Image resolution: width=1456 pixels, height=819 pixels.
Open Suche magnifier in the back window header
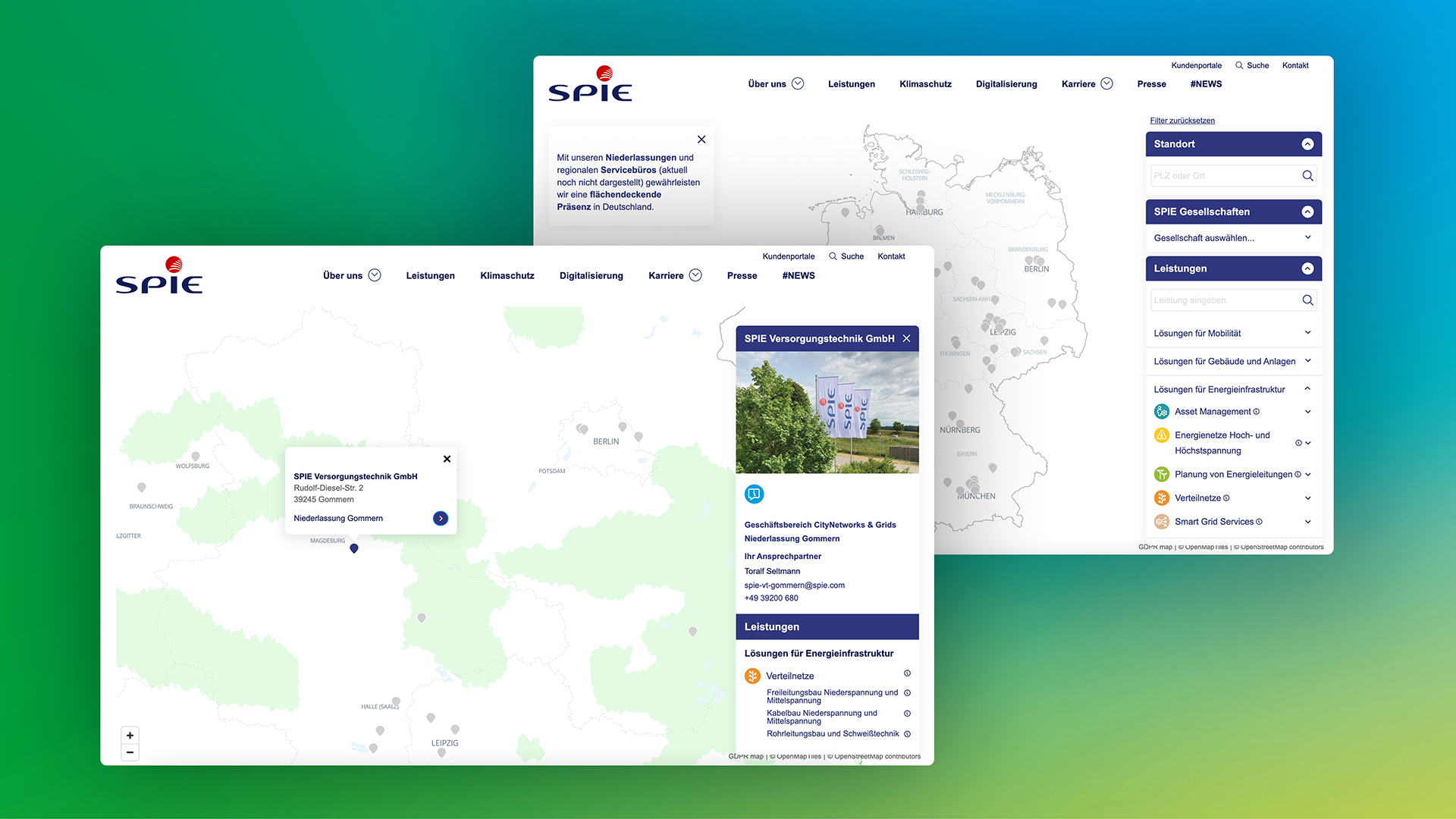click(1239, 65)
